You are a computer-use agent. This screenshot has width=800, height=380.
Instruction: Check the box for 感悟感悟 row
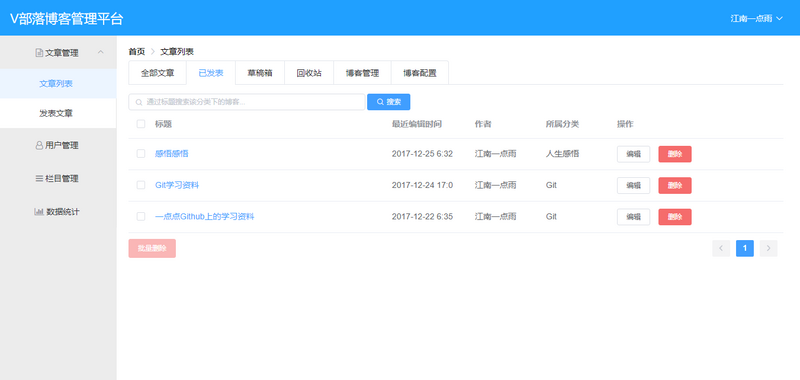141,154
